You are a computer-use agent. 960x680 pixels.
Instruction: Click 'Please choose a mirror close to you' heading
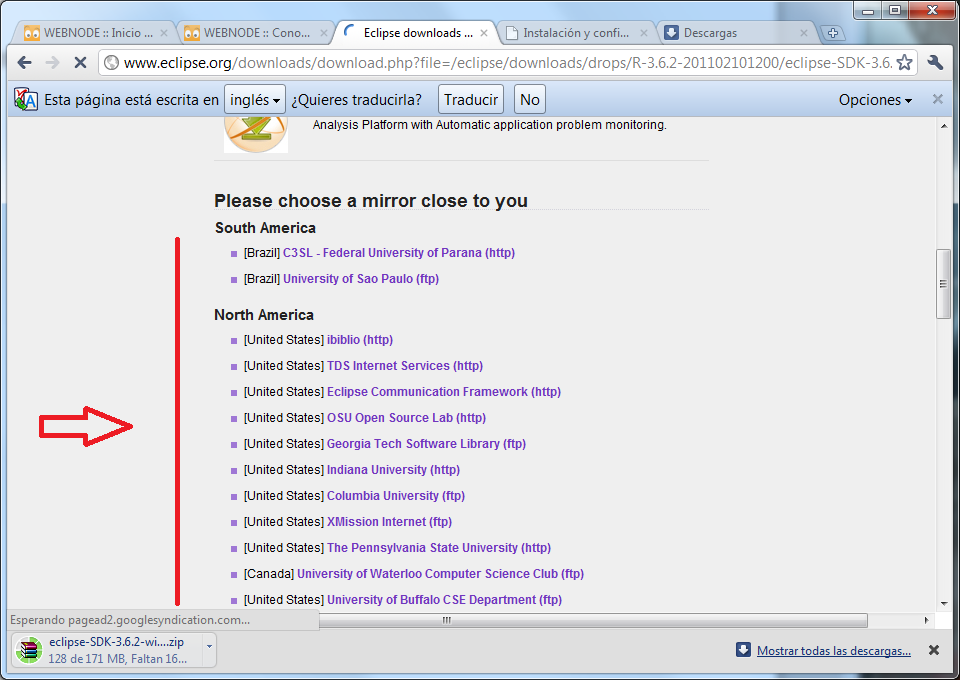(370, 201)
